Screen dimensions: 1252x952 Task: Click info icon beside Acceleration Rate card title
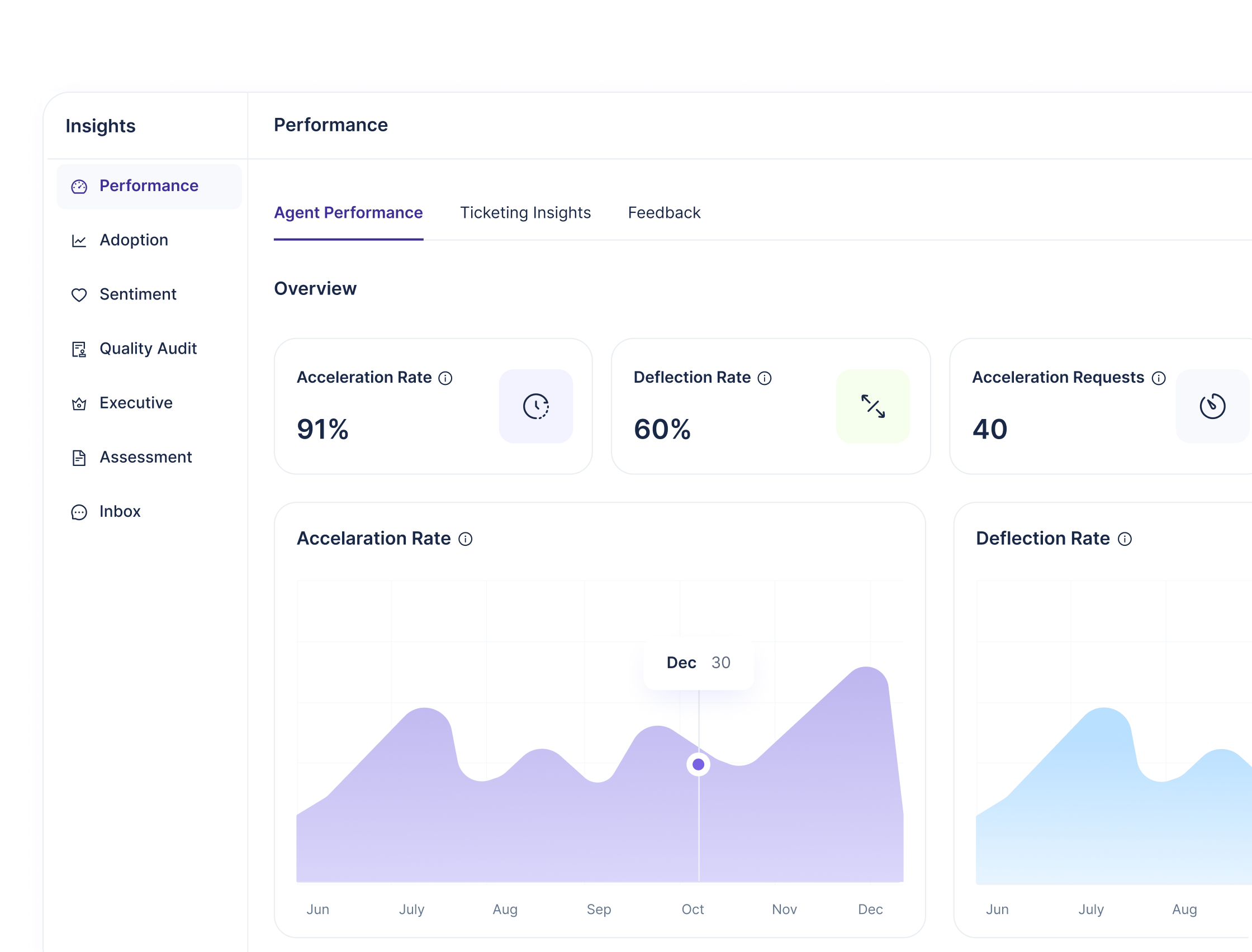(x=445, y=378)
